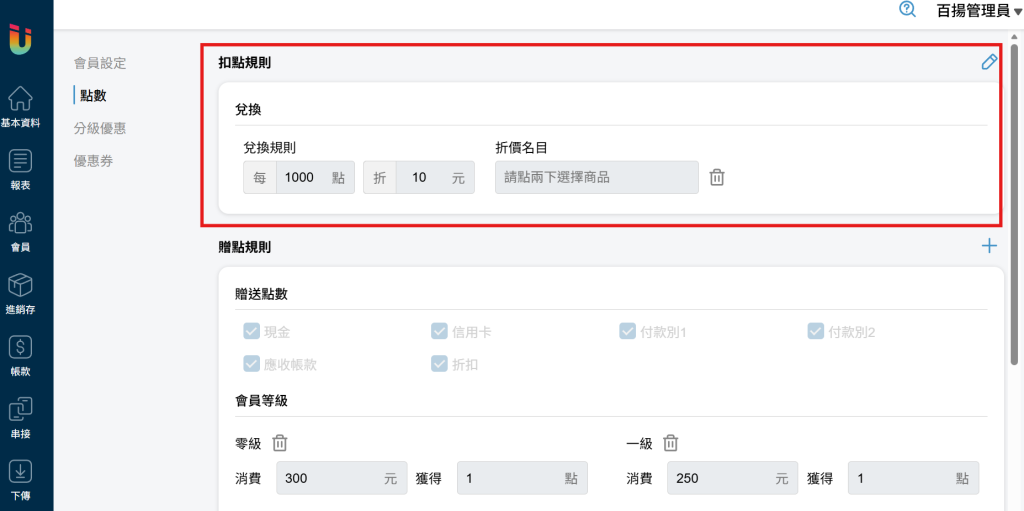Delete the 一級 member level
The image size is (1024, 511).
click(671, 442)
